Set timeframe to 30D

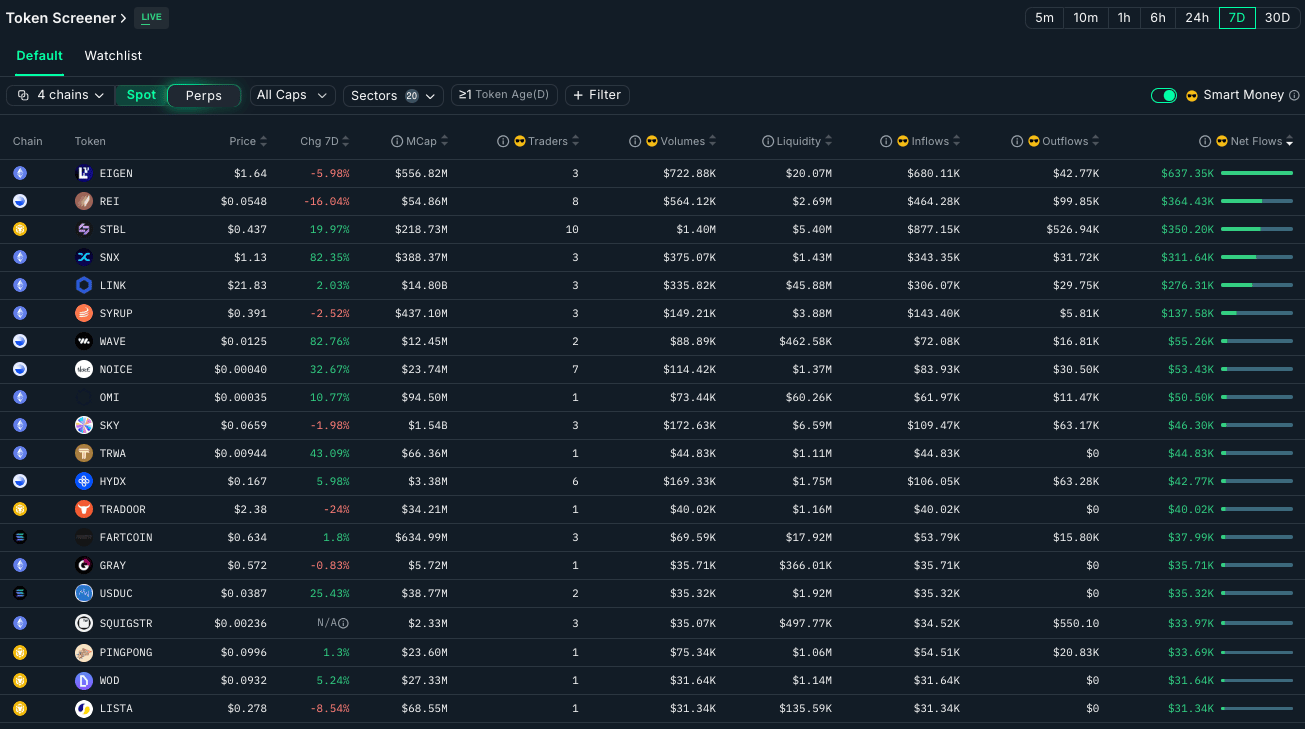(1277, 18)
